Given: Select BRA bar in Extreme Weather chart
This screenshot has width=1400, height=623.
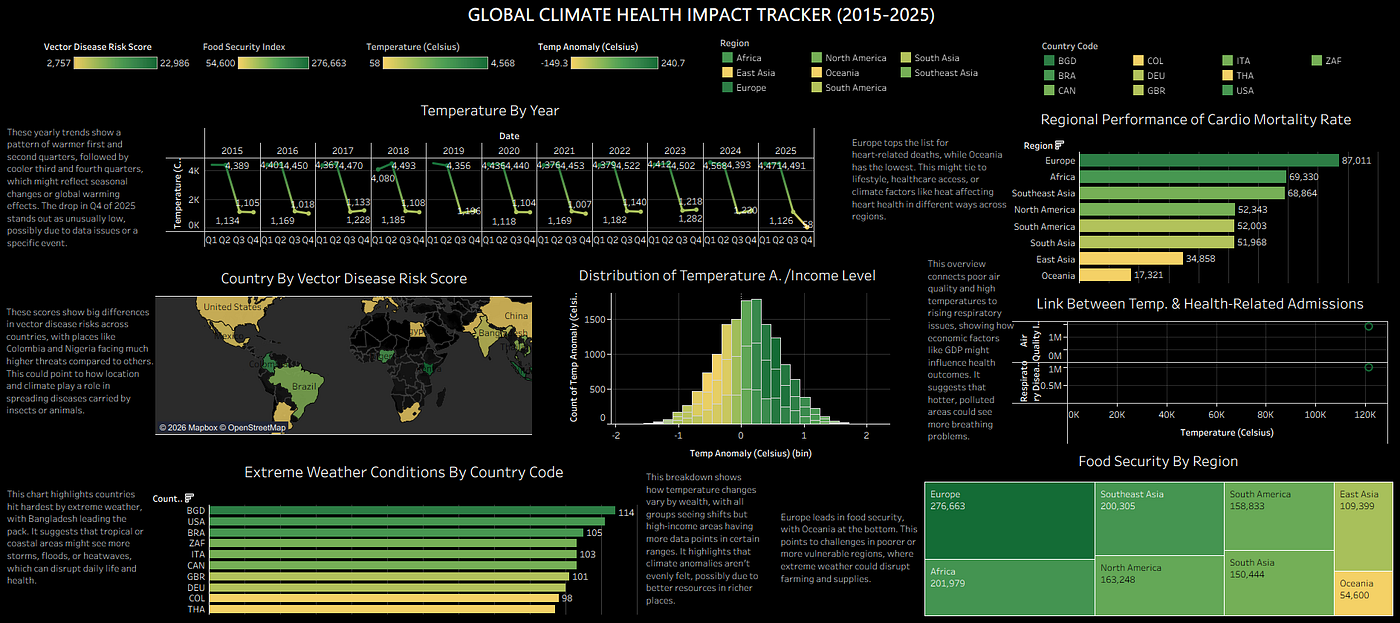Looking at the screenshot, I should (x=397, y=533).
